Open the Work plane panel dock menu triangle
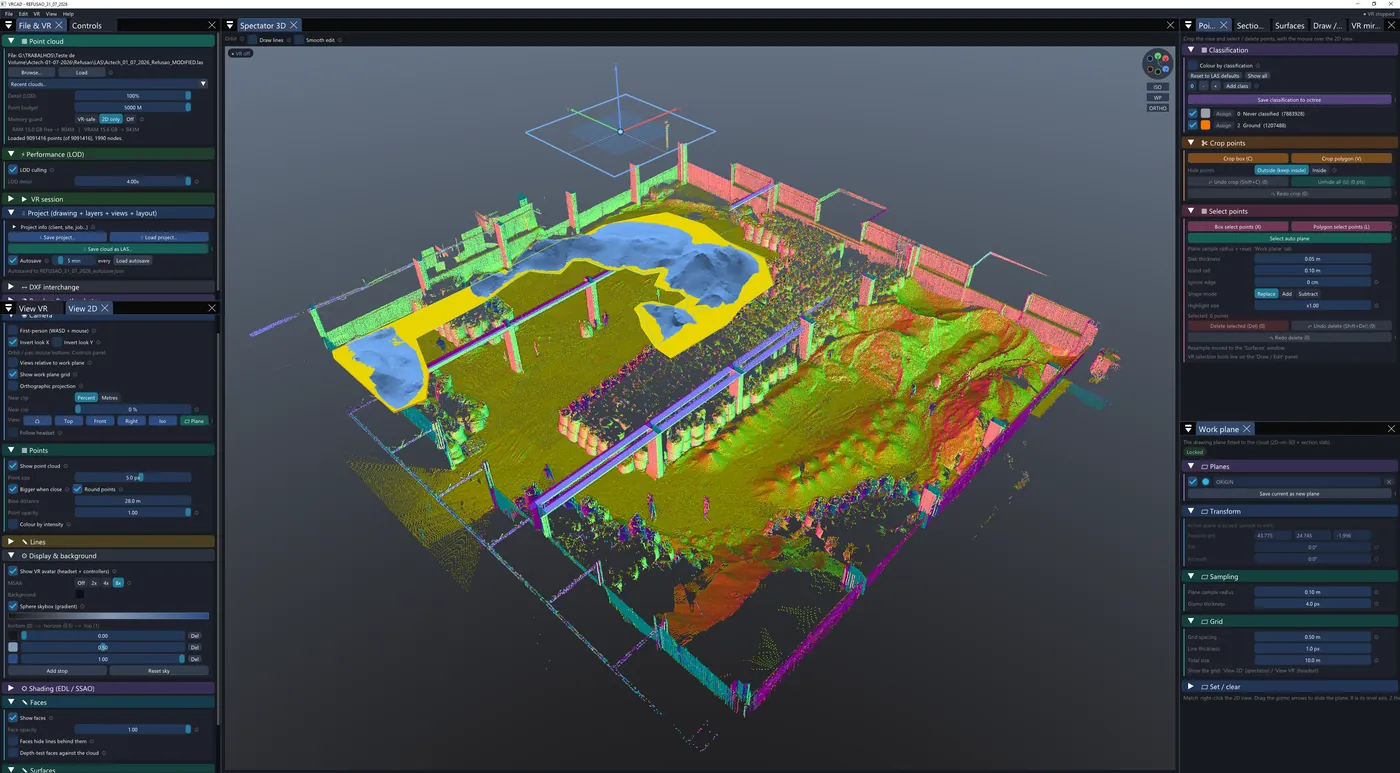The width and height of the screenshot is (1400, 773). [x=1188, y=429]
